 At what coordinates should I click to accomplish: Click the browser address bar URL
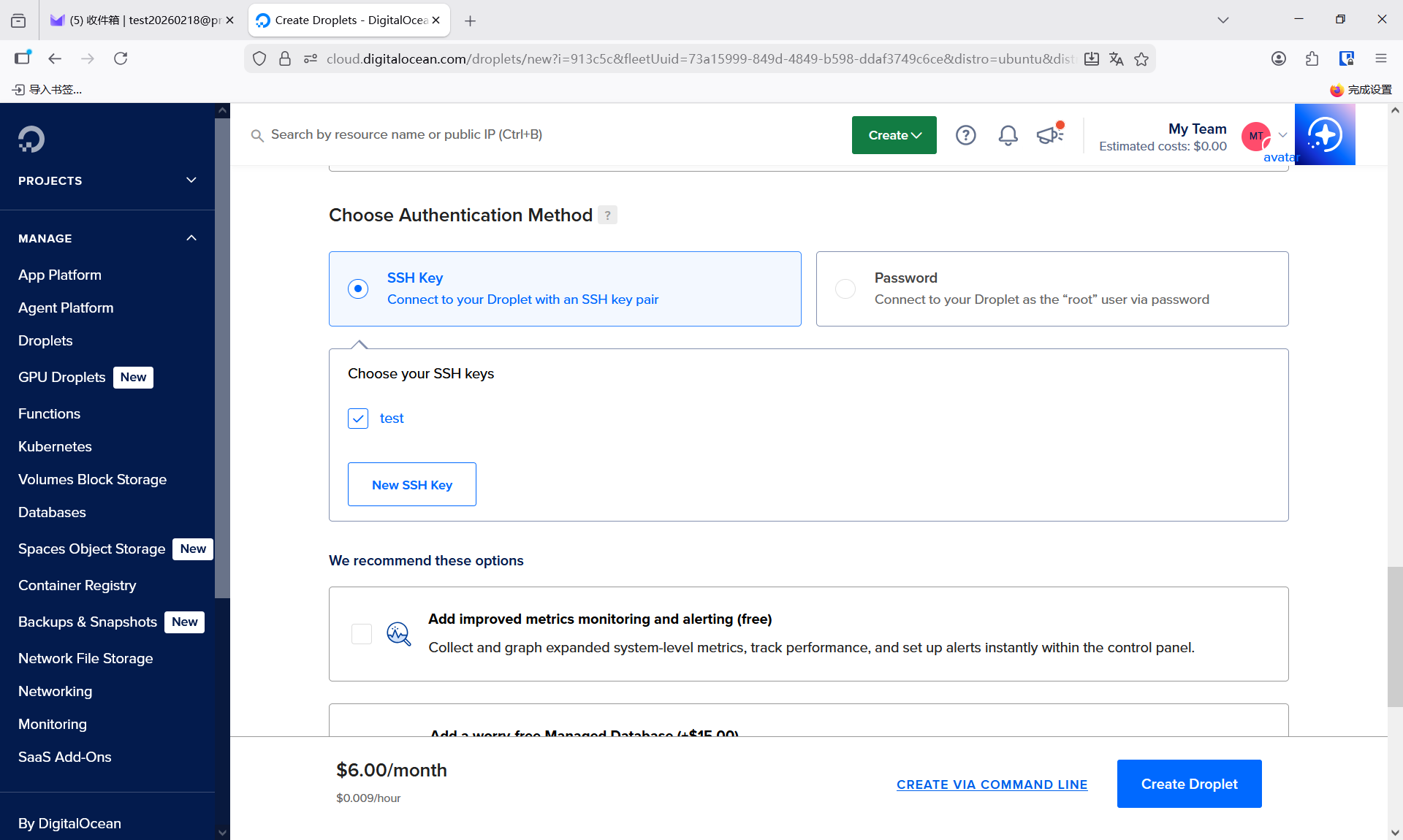(700, 59)
